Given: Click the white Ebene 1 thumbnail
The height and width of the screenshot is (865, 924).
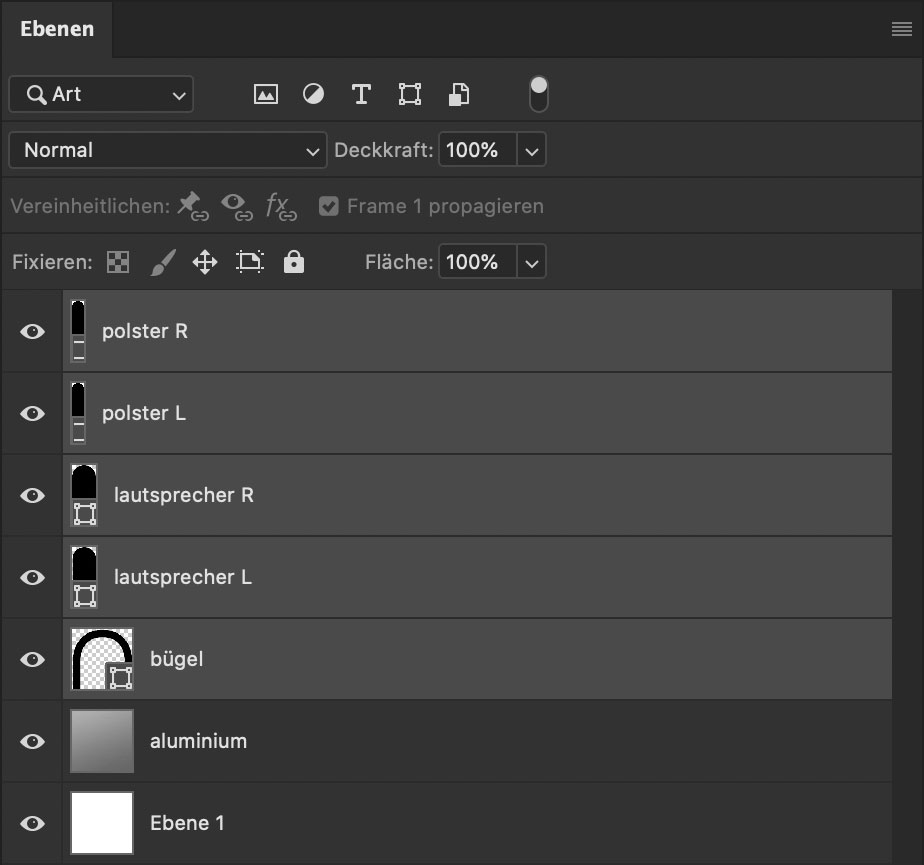Looking at the screenshot, I should pyautogui.click(x=102, y=823).
